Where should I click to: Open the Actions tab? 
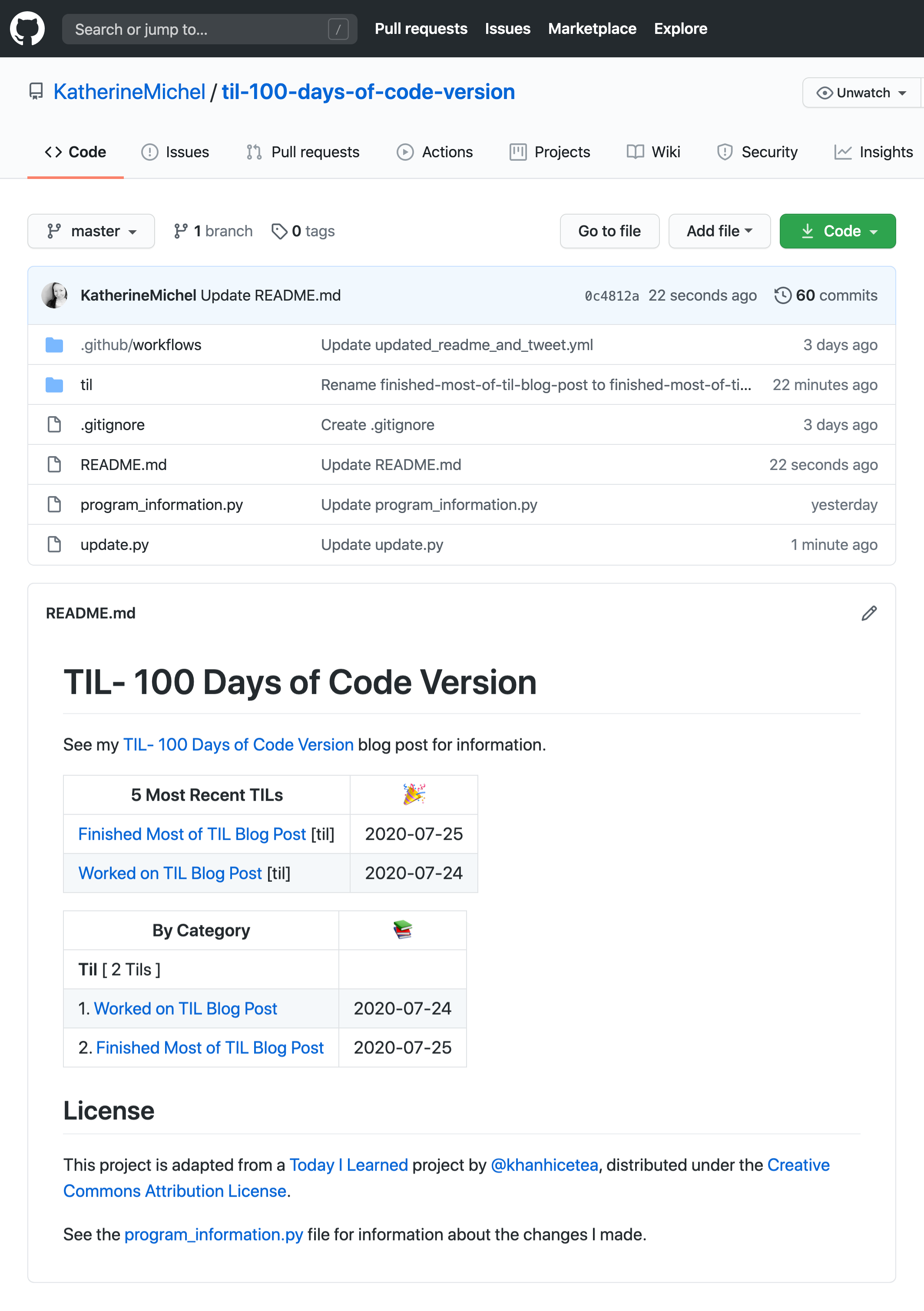click(x=435, y=152)
